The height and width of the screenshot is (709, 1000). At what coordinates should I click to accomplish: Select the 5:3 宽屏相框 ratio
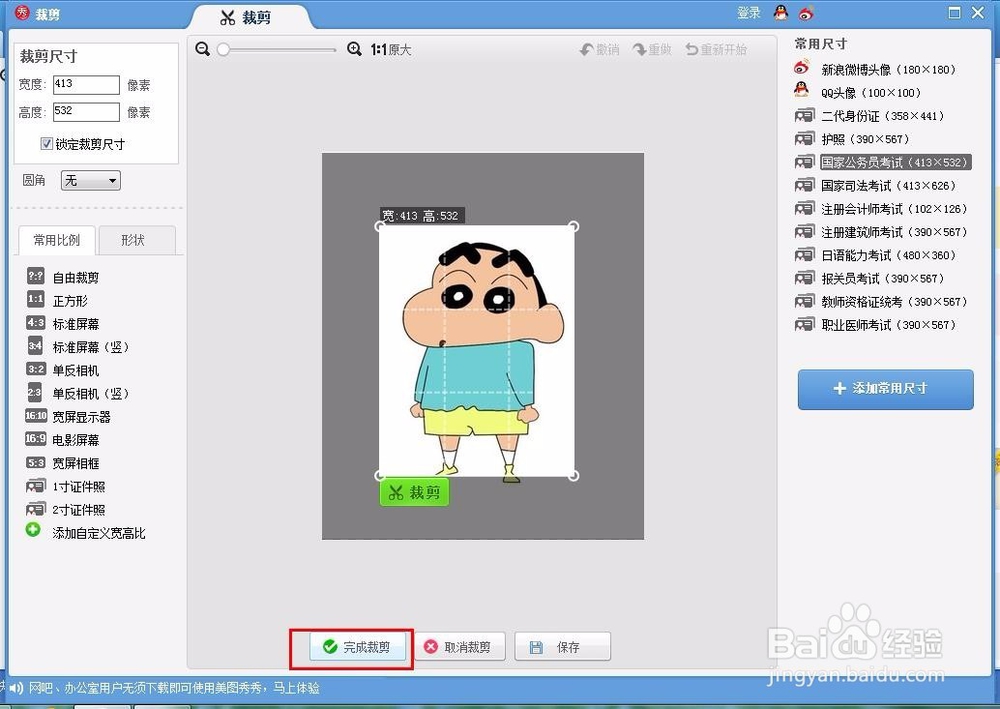(x=62, y=464)
